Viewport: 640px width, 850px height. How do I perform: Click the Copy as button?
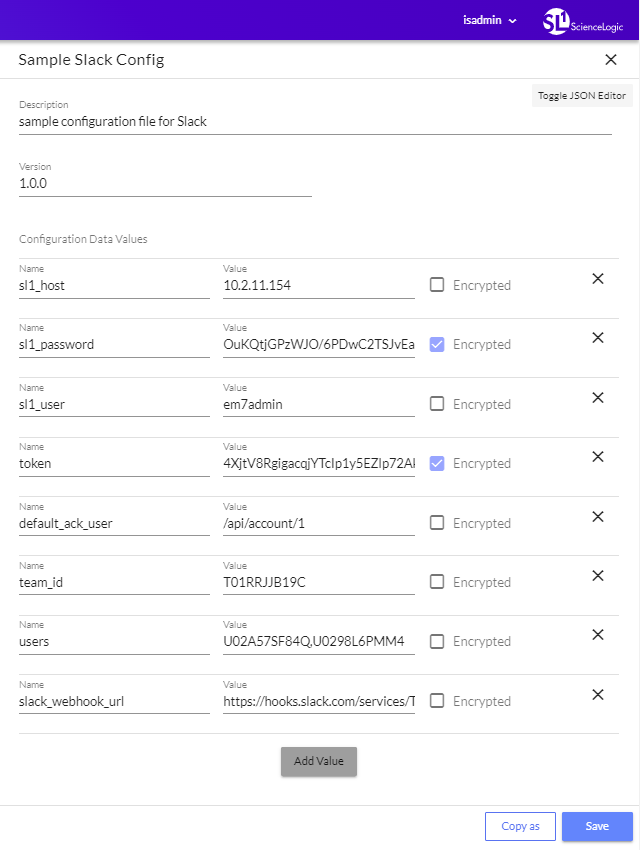pos(520,826)
